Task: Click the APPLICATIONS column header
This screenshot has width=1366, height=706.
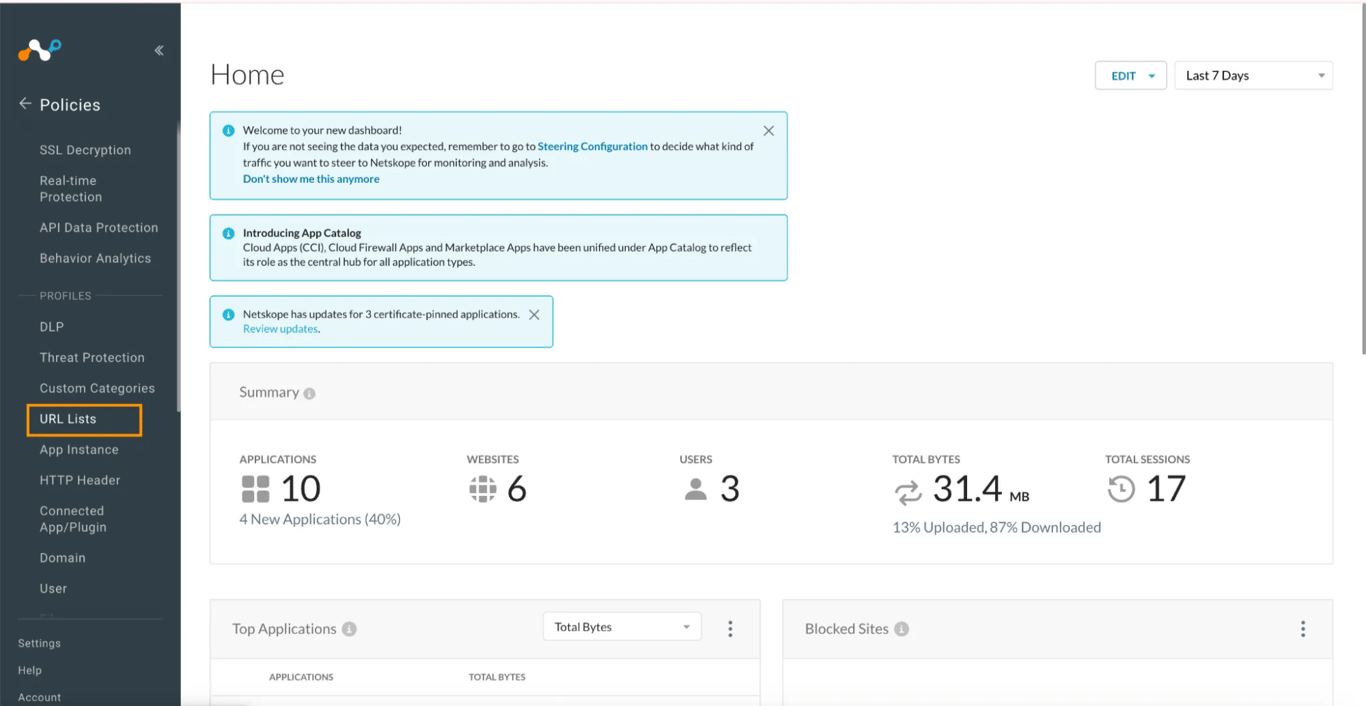Action: [301, 677]
